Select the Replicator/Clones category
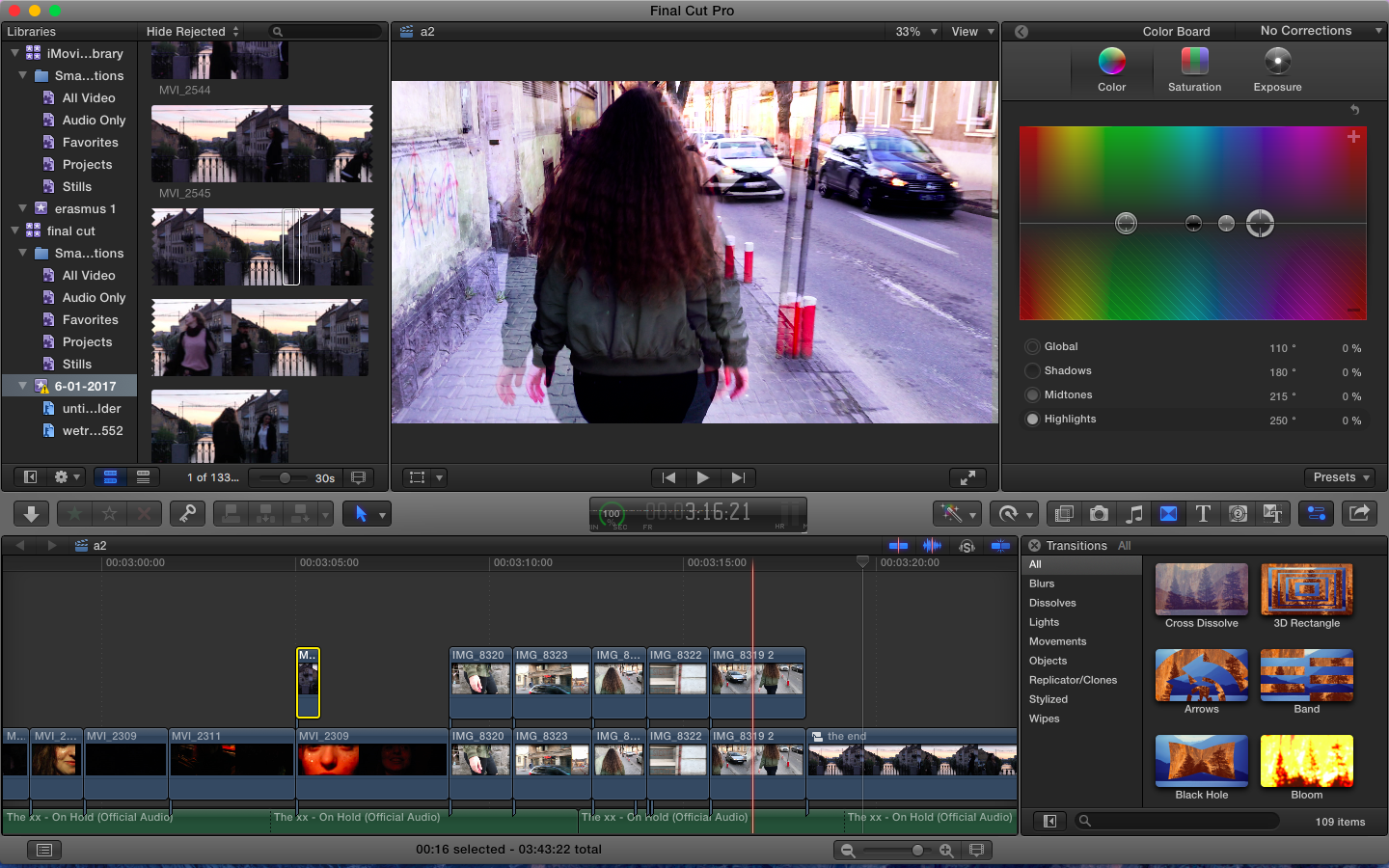The height and width of the screenshot is (868, 1389). 1073,680
